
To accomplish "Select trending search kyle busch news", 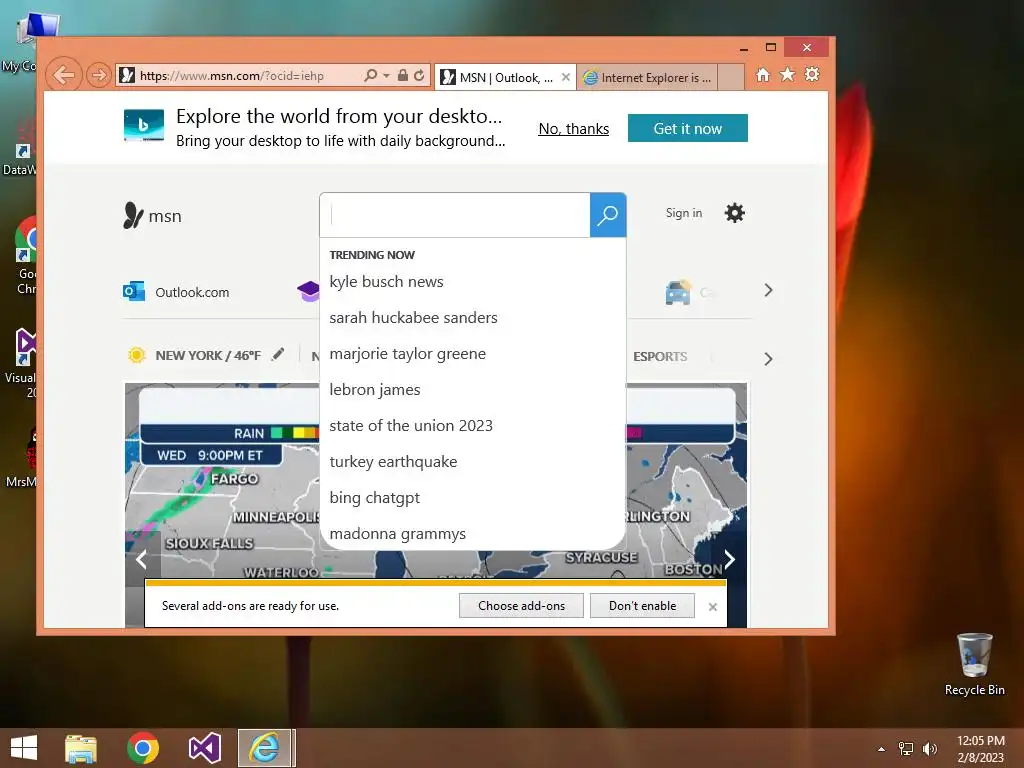I will [x=386, y=281].
